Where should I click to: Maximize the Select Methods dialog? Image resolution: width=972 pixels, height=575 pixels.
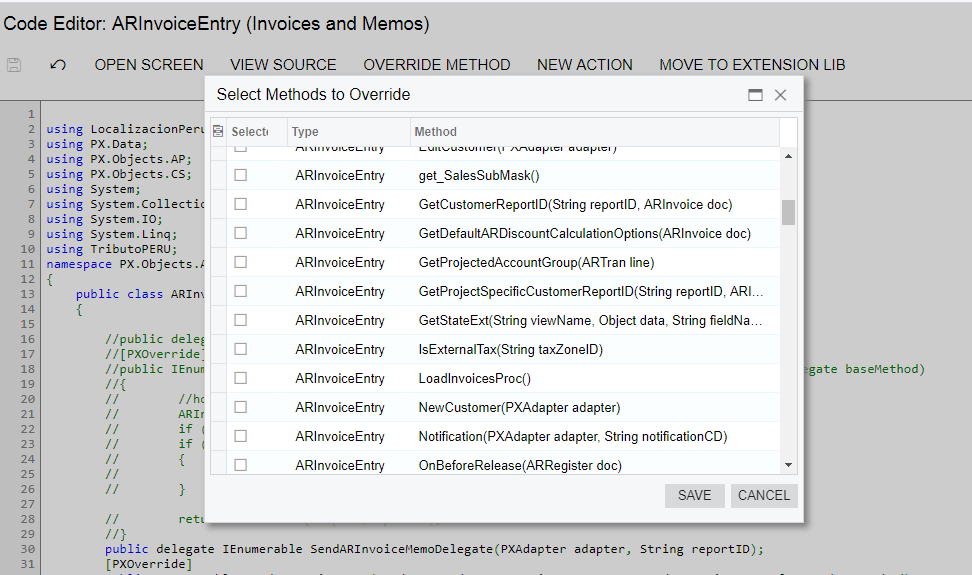(x=756, y=95)
